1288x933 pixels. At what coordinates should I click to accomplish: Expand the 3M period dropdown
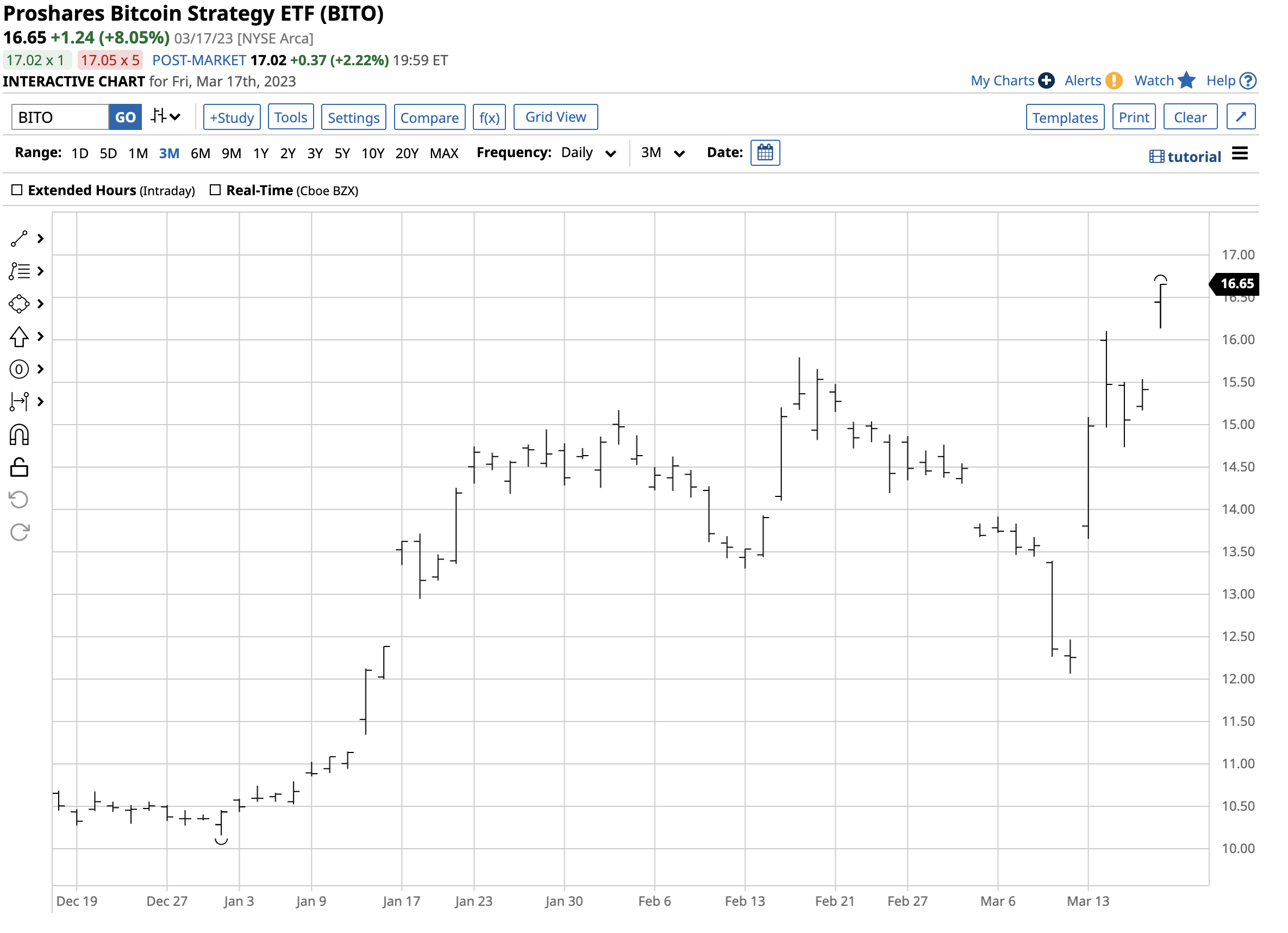(664, 153)
